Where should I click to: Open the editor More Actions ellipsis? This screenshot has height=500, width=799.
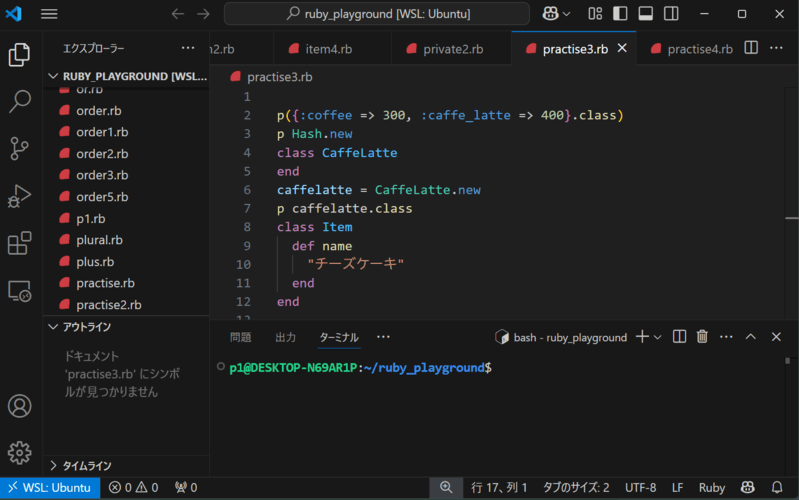coord(776,48)
